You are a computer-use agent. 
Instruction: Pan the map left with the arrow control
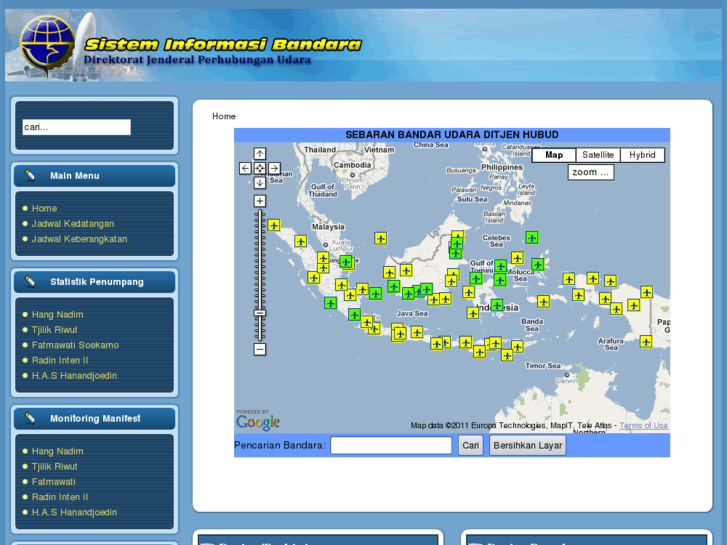[x=245, y=168]
